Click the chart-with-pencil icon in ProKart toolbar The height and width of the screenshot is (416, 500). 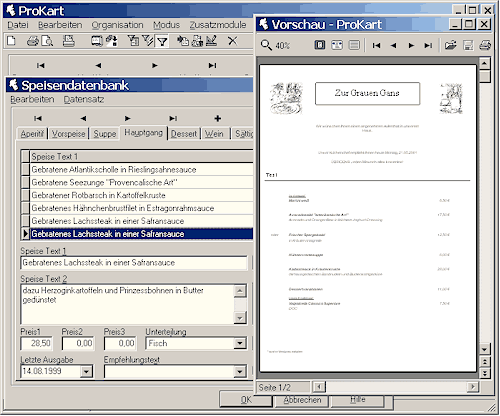point(211,41)
